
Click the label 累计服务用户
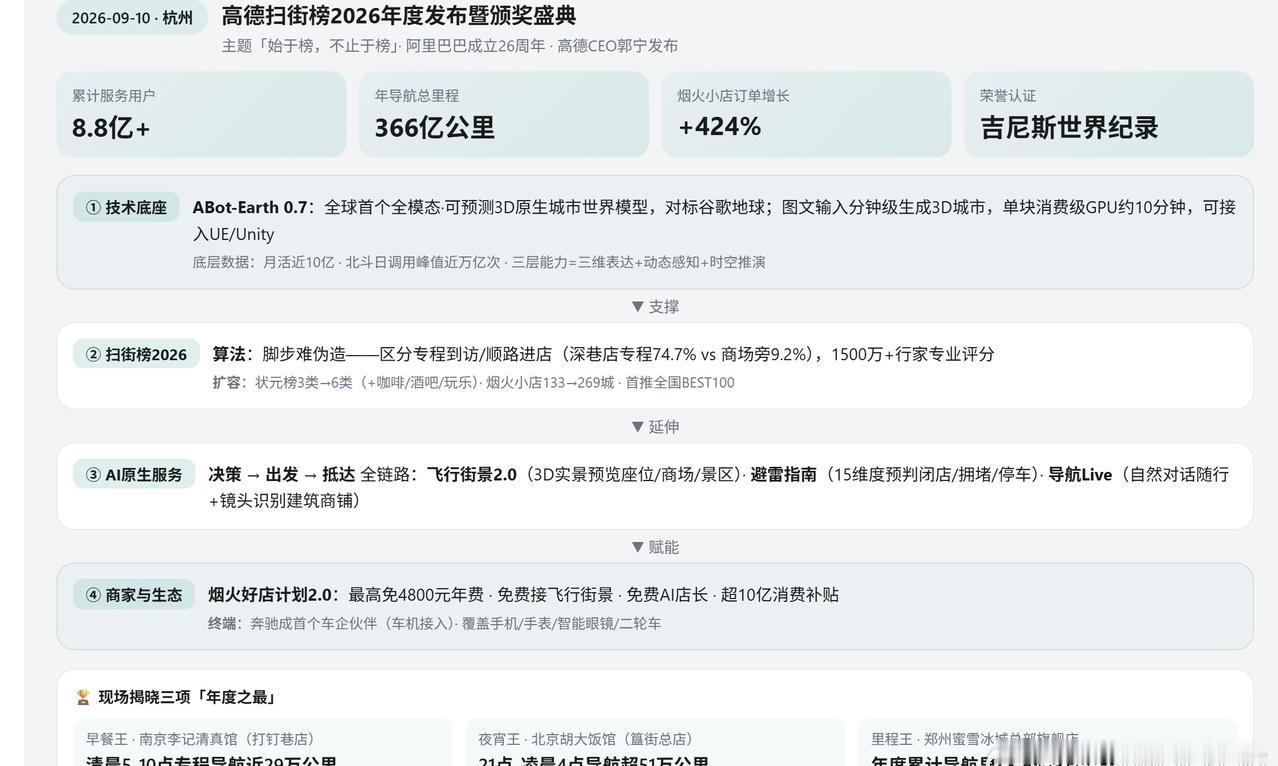tap(114, 96)
